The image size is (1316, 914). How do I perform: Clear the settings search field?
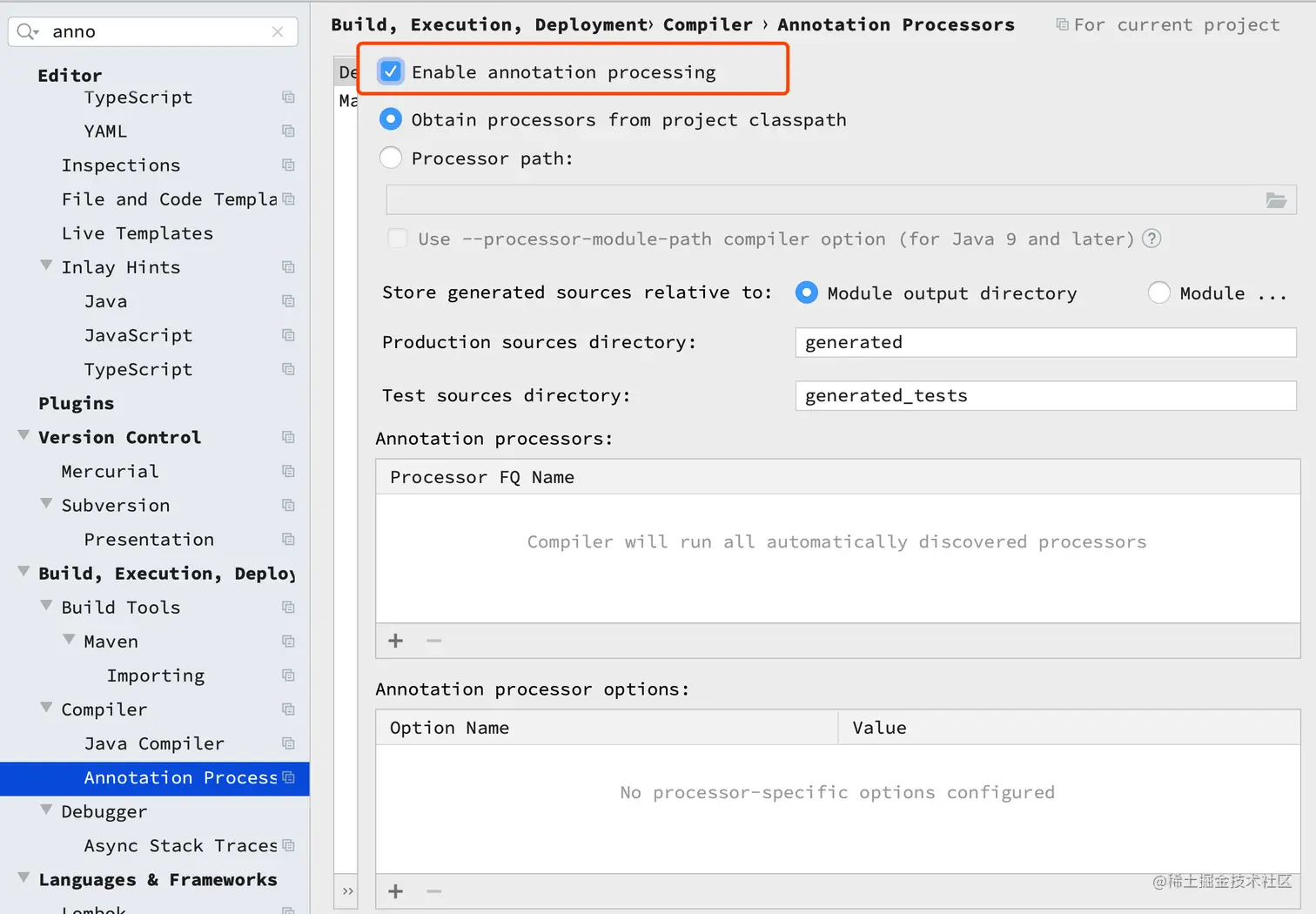coord(278,32)
